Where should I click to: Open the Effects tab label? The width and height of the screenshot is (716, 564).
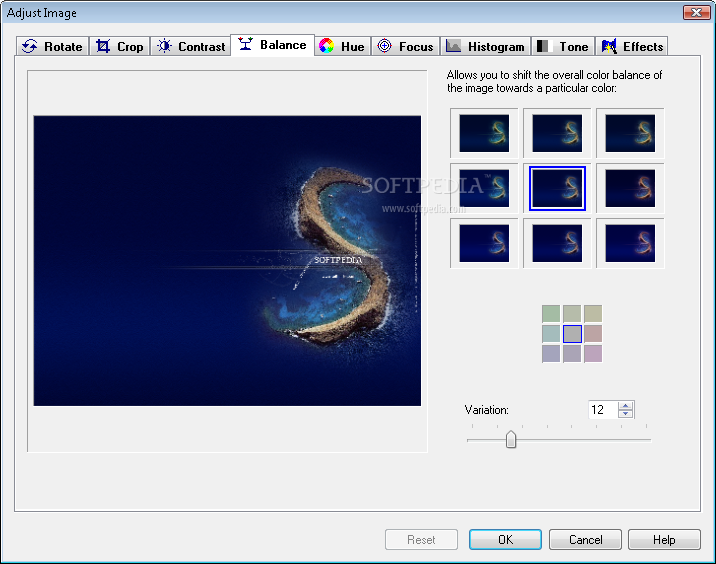643,47
